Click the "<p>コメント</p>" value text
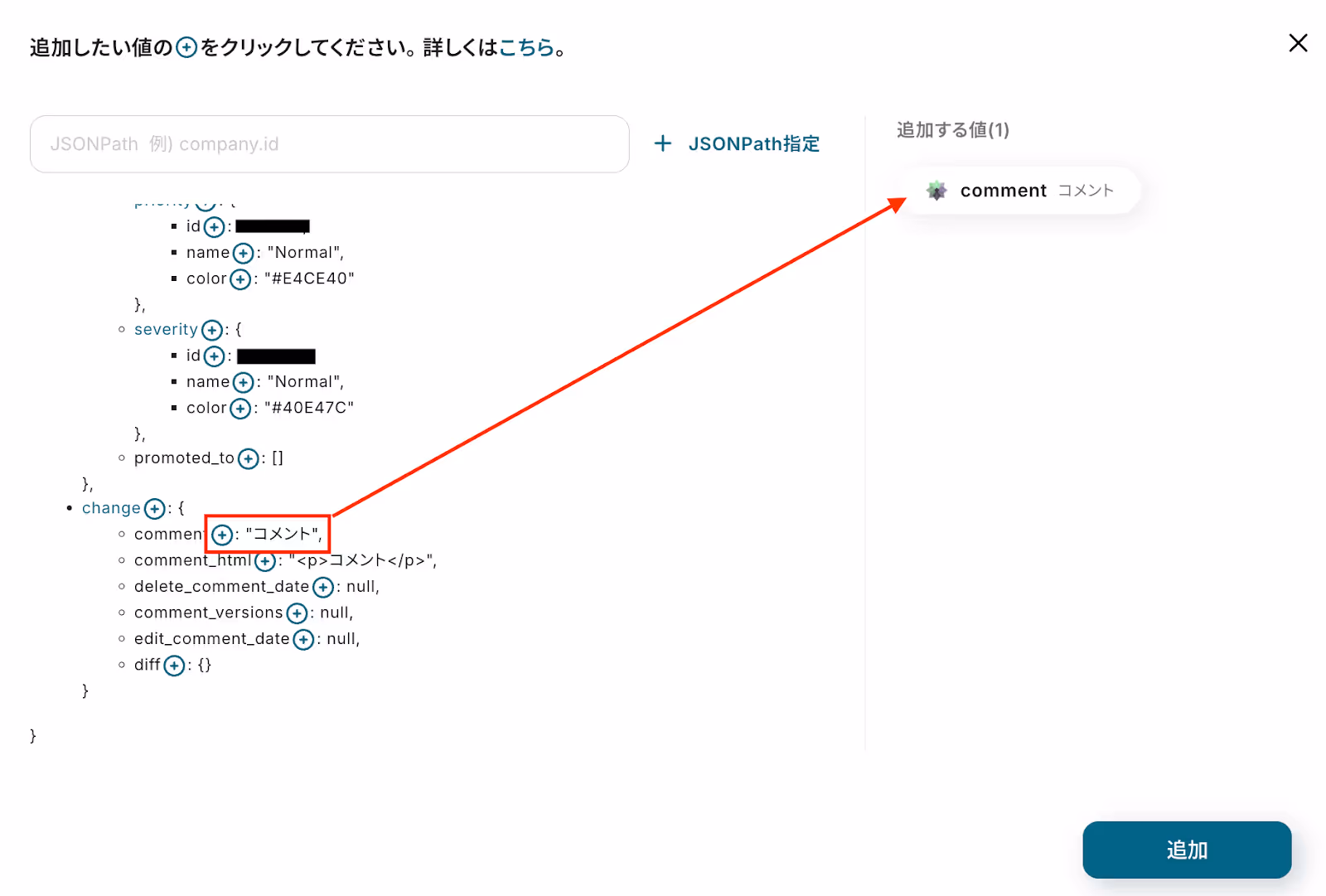This screenshot has height=896, width=1326. [362, 560]
